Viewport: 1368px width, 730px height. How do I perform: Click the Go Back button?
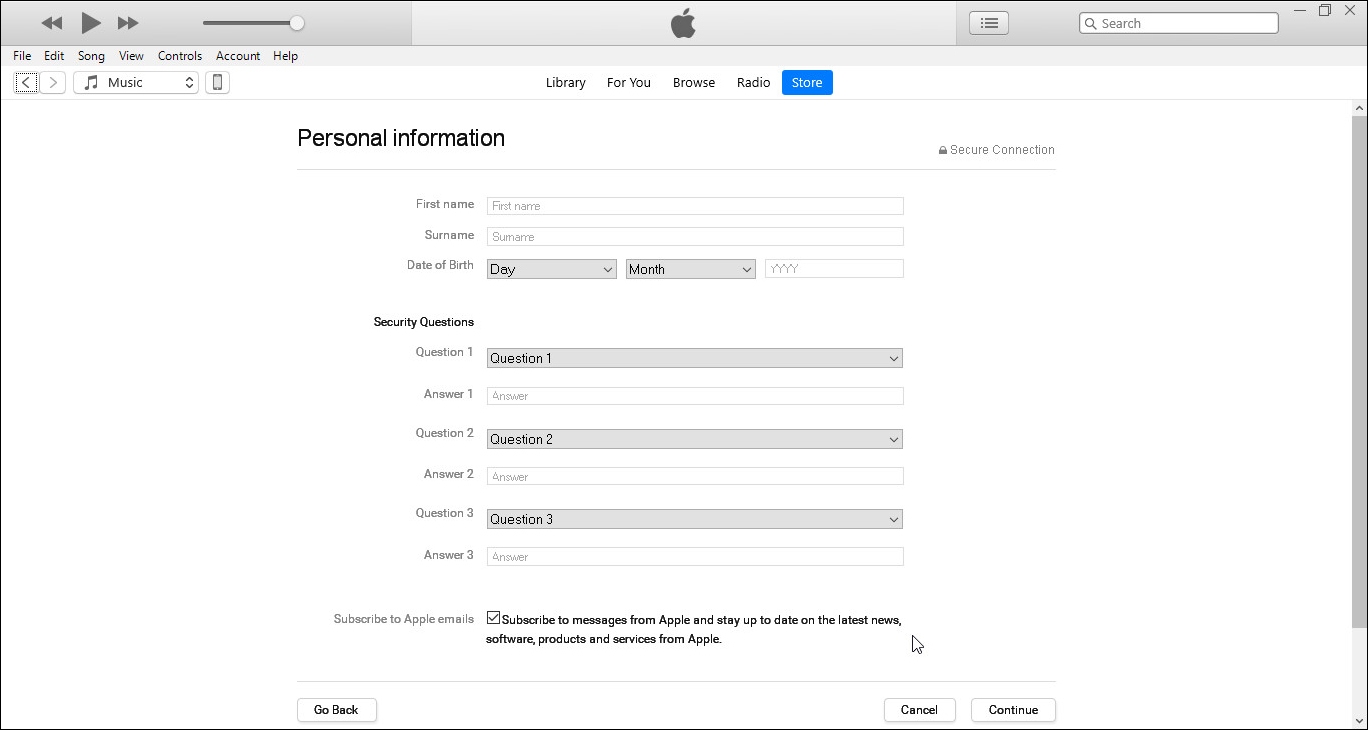336,710
